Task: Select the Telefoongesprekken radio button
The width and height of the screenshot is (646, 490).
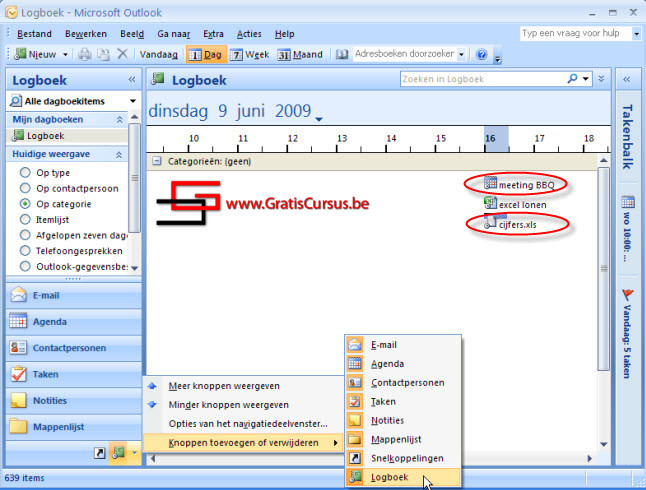Action: (x=25, y=251)
